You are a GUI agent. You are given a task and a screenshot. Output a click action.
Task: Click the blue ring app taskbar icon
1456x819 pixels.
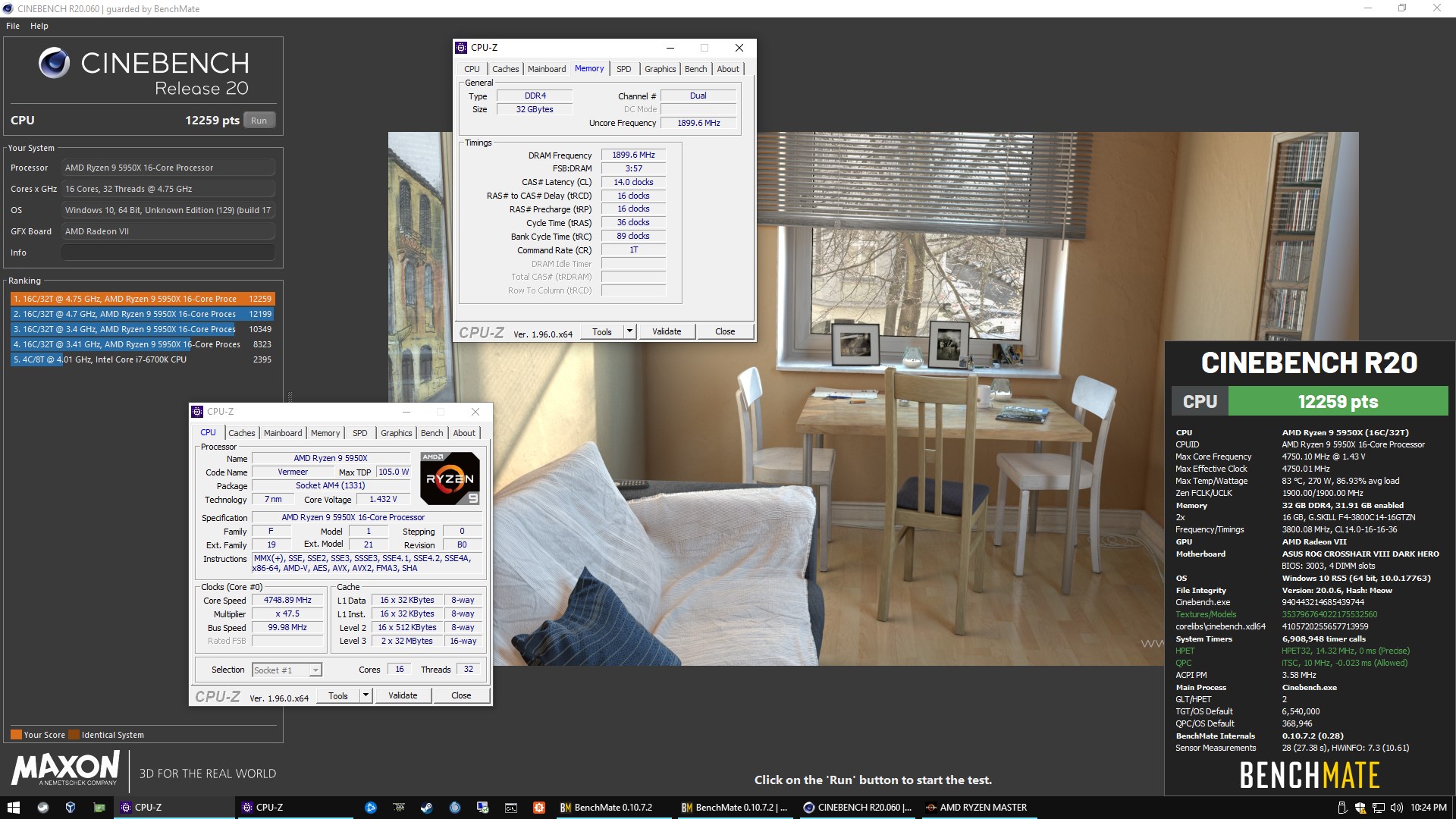[454, 808]
